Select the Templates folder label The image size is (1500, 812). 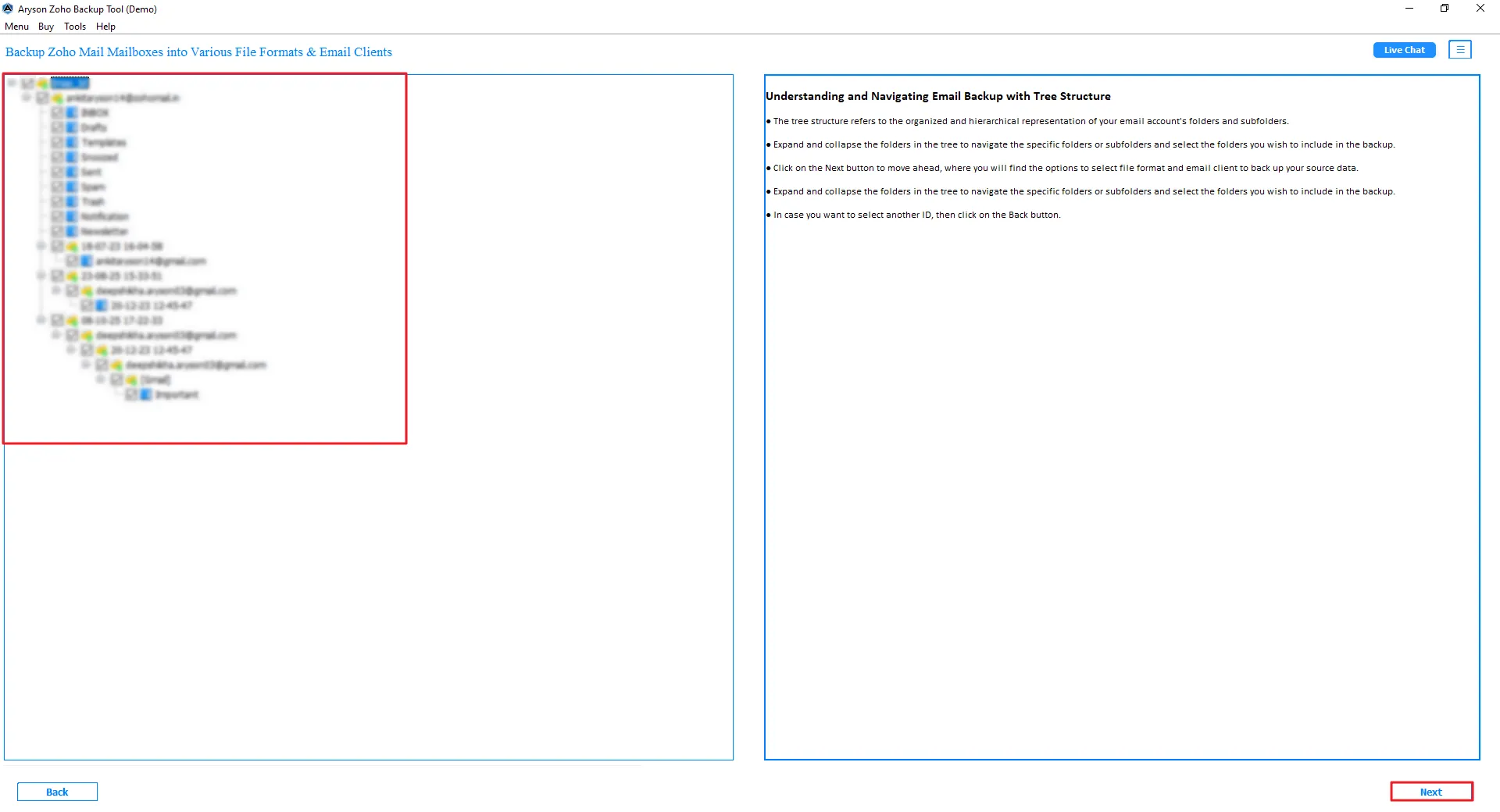tap(103, 142)
